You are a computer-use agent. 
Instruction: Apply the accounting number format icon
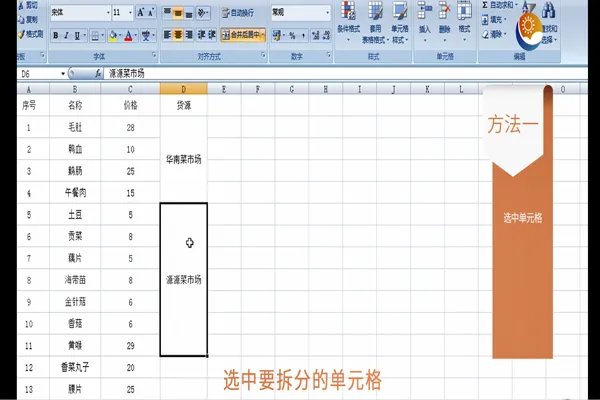(277, 36)
